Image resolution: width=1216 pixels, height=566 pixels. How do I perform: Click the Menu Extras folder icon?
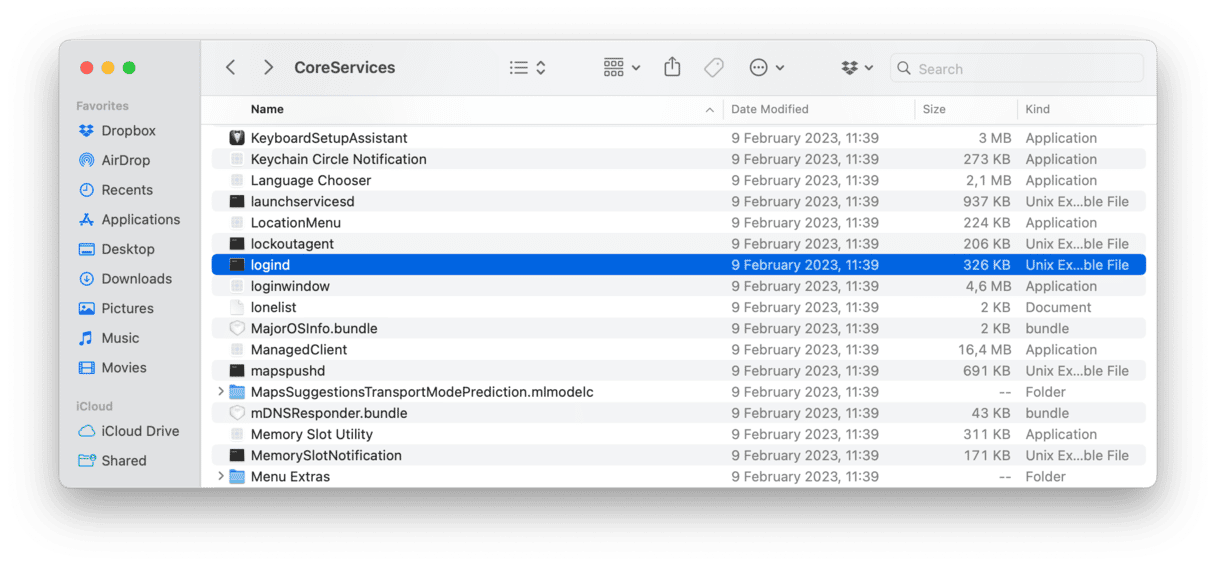(x=237, y=477)
